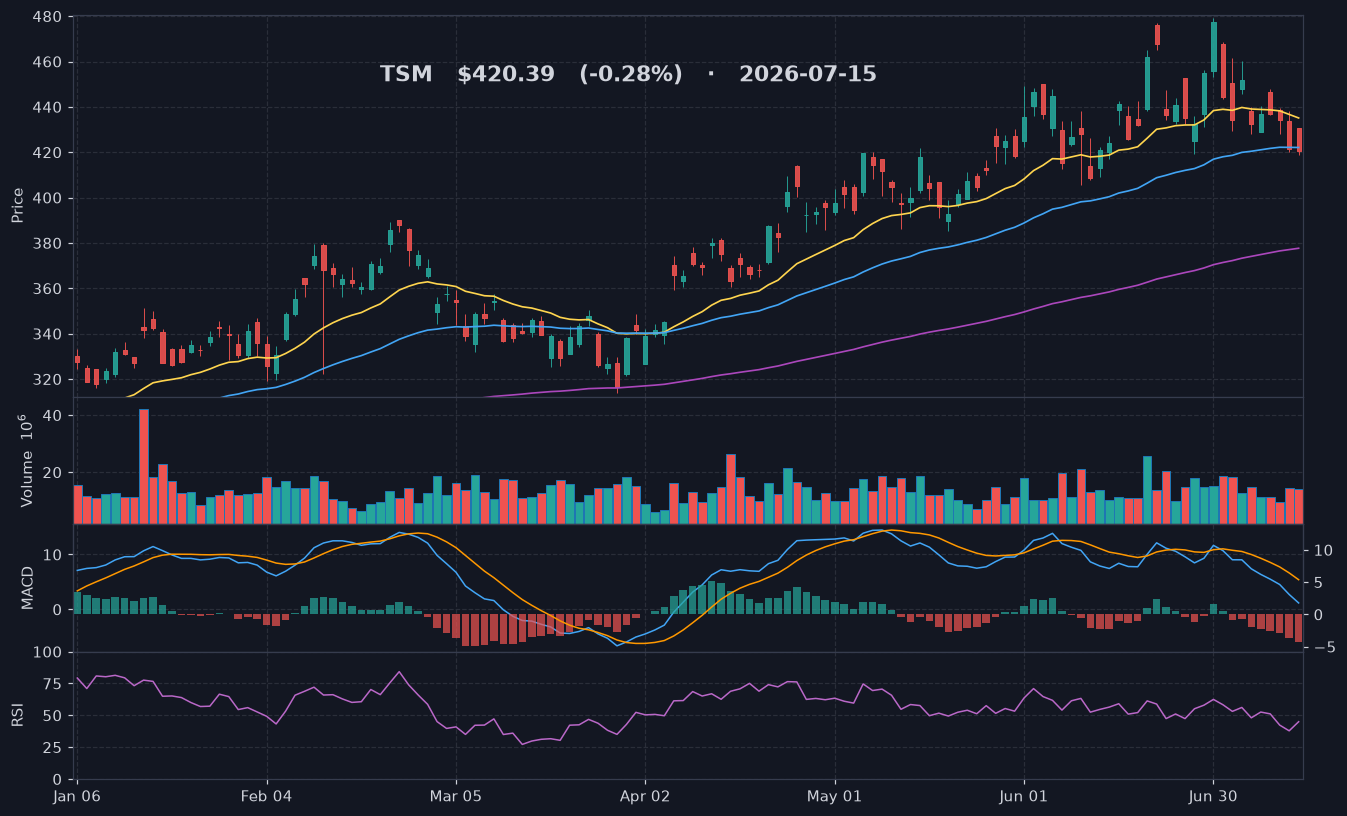Click the Feb 04 date tick label

click(267, 797)
